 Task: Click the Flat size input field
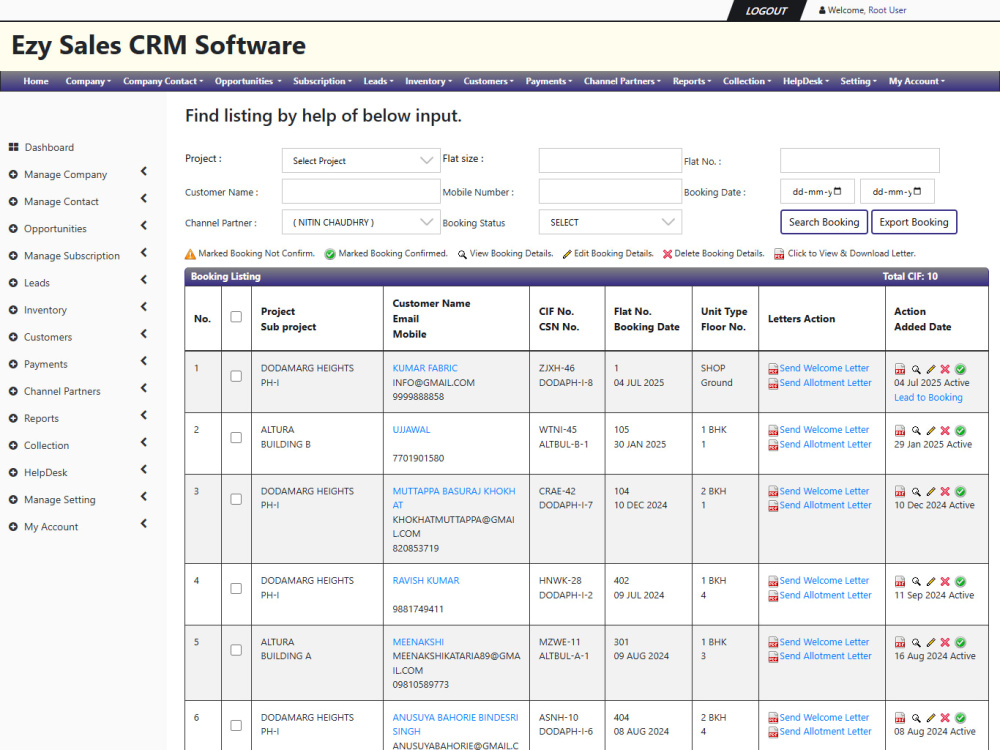click(610, 161)
